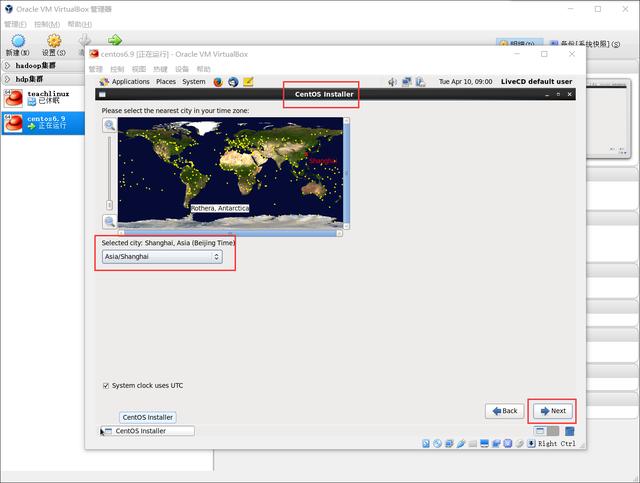Zoom out on the time zone map
640x483 pixels.
(109, 221)
